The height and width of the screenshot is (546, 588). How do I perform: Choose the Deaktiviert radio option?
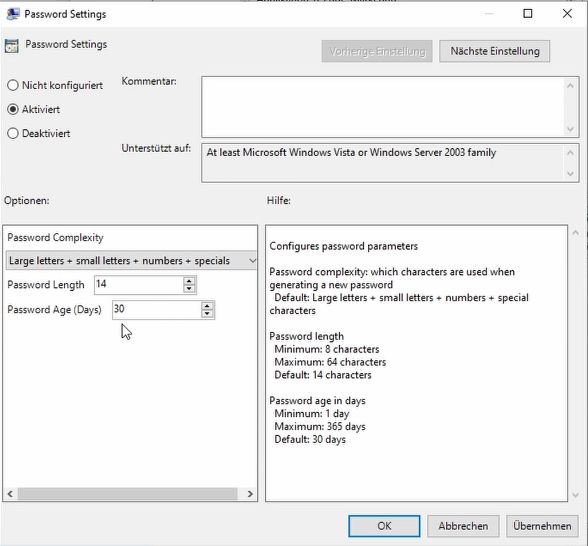[13, 133]
